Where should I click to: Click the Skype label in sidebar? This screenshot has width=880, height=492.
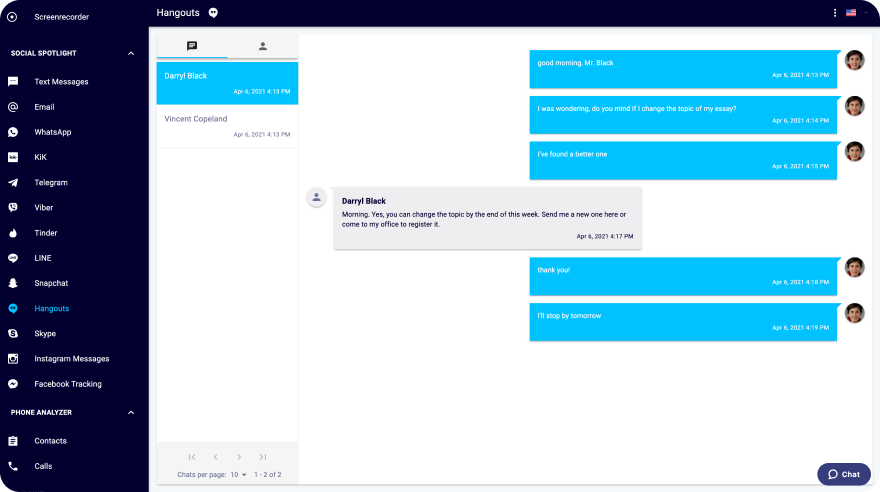45,333
